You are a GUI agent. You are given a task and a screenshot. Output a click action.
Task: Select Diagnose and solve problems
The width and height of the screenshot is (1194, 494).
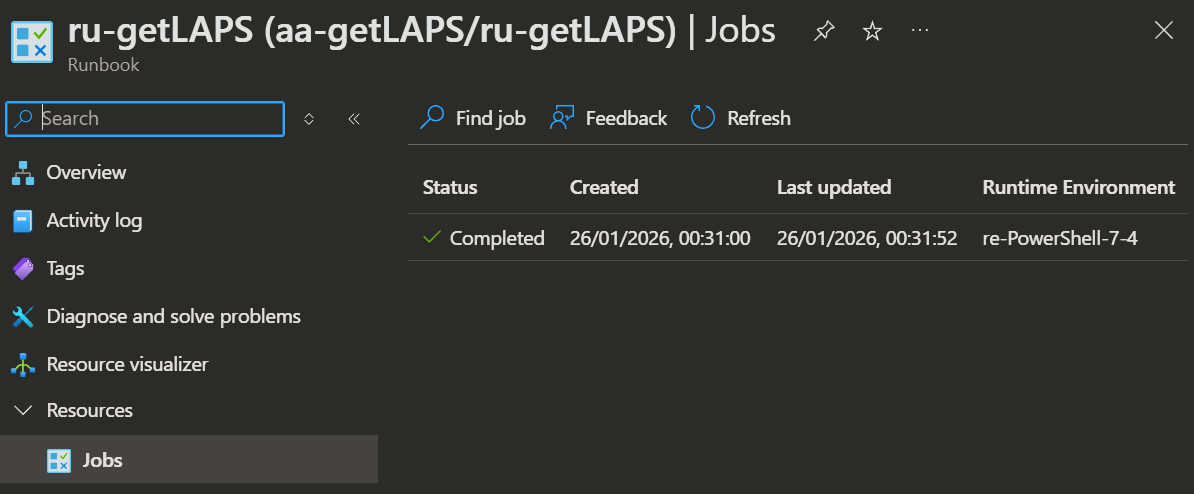click(173, 316)
